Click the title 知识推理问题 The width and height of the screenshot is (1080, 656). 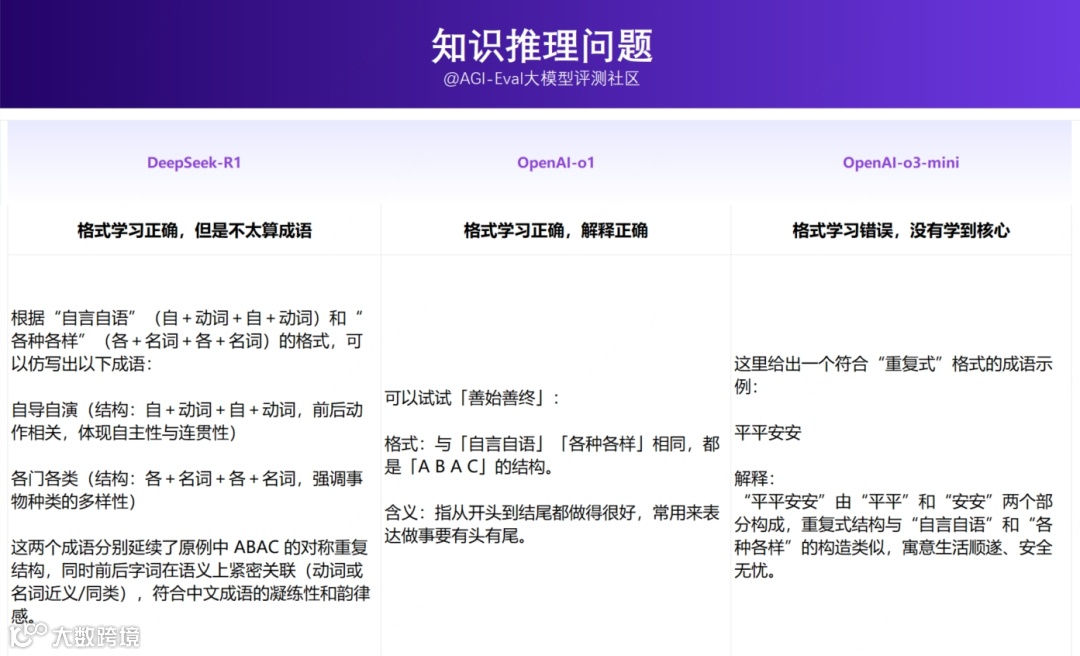click(x=541, y=45)
